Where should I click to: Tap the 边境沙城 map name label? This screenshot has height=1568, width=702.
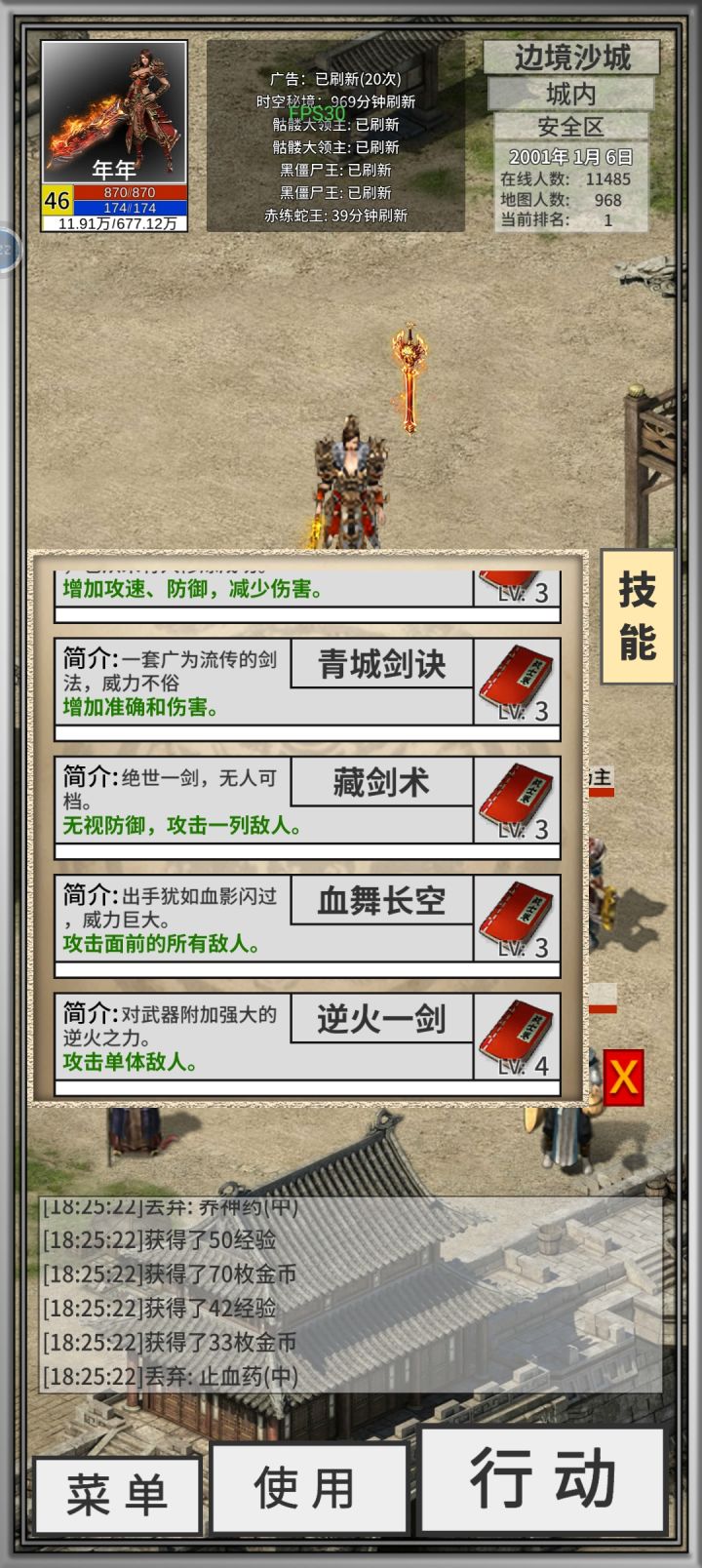[x=572, y=58]
